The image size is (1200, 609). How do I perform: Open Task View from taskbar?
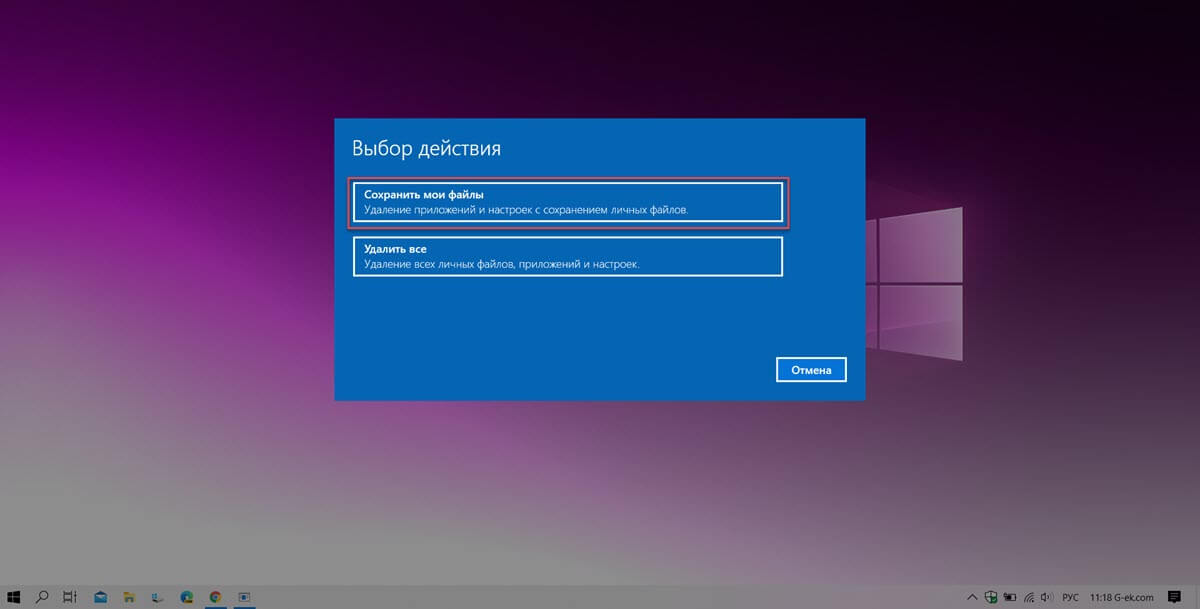[x=70, y=596]
